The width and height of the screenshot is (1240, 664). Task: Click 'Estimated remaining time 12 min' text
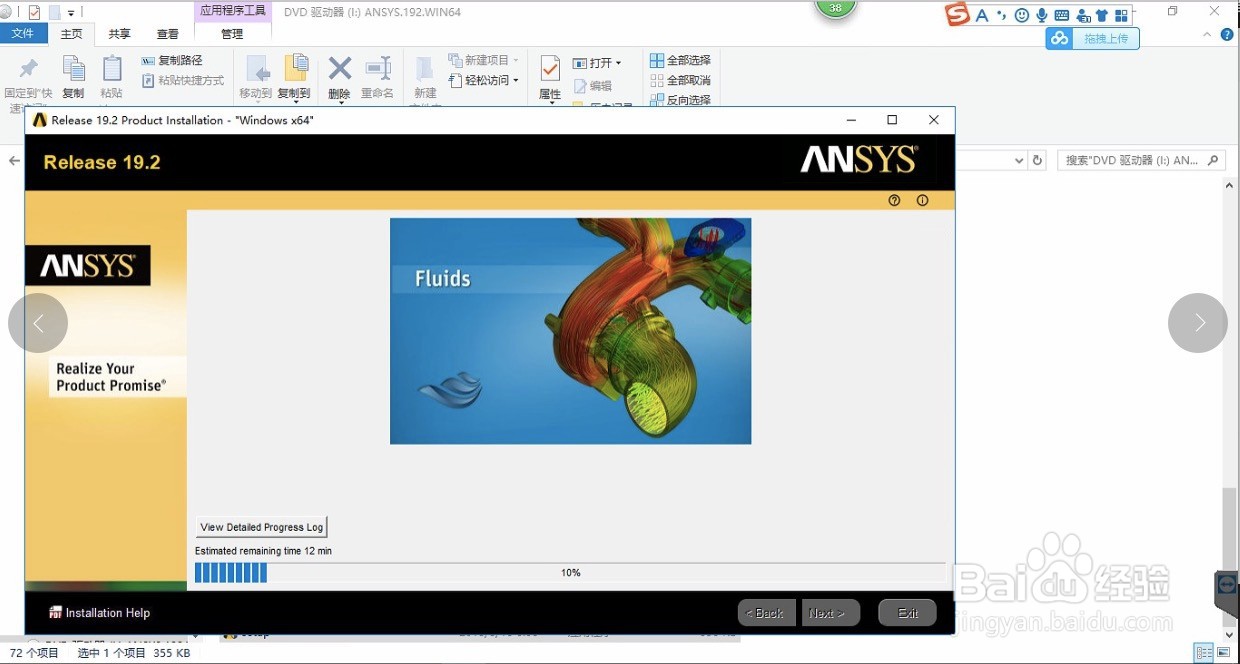click(263, 551)
